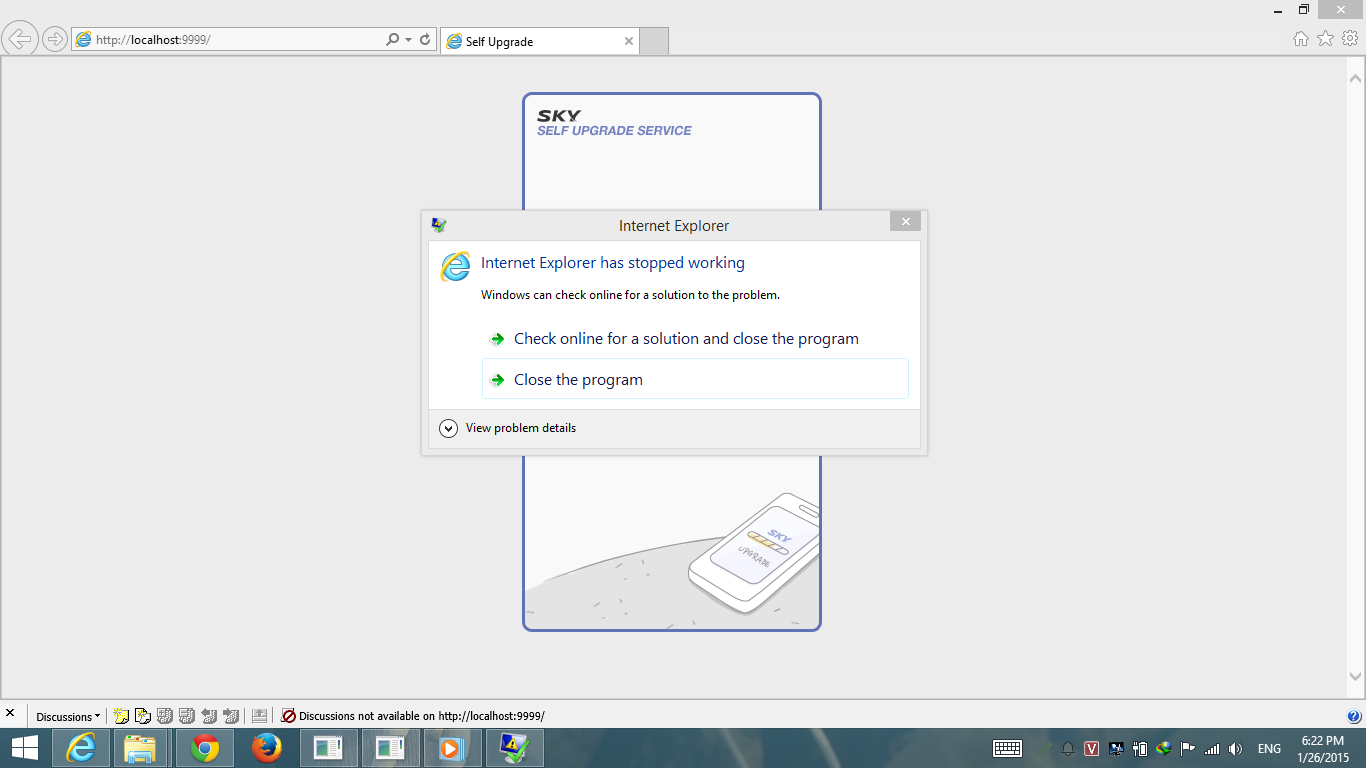
Task: Click 'Insert Discussion about the Document' icon
Action: (x=143, y=716)
